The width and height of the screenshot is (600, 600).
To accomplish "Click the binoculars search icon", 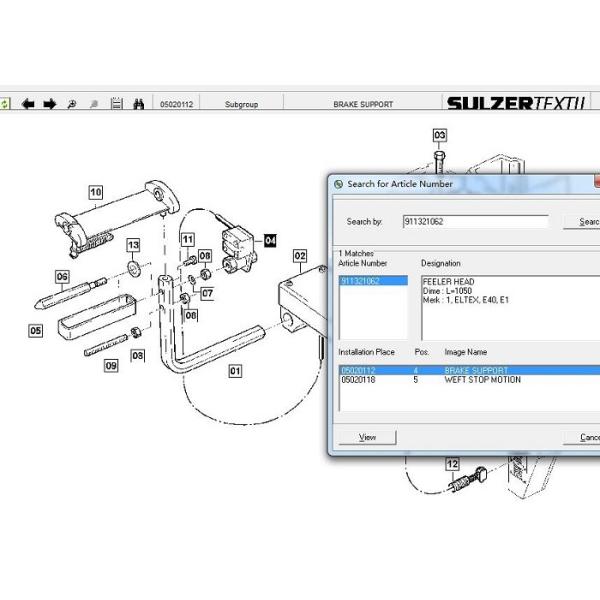I will coord(139,104).
